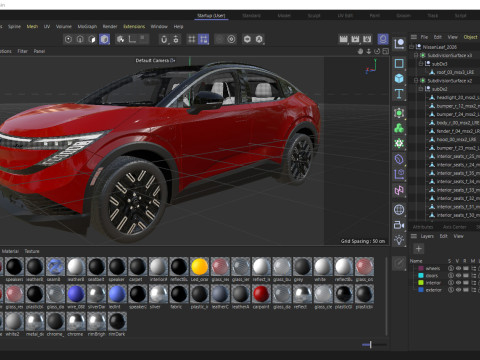Click the interior layer green color swatch

(421, 283)
